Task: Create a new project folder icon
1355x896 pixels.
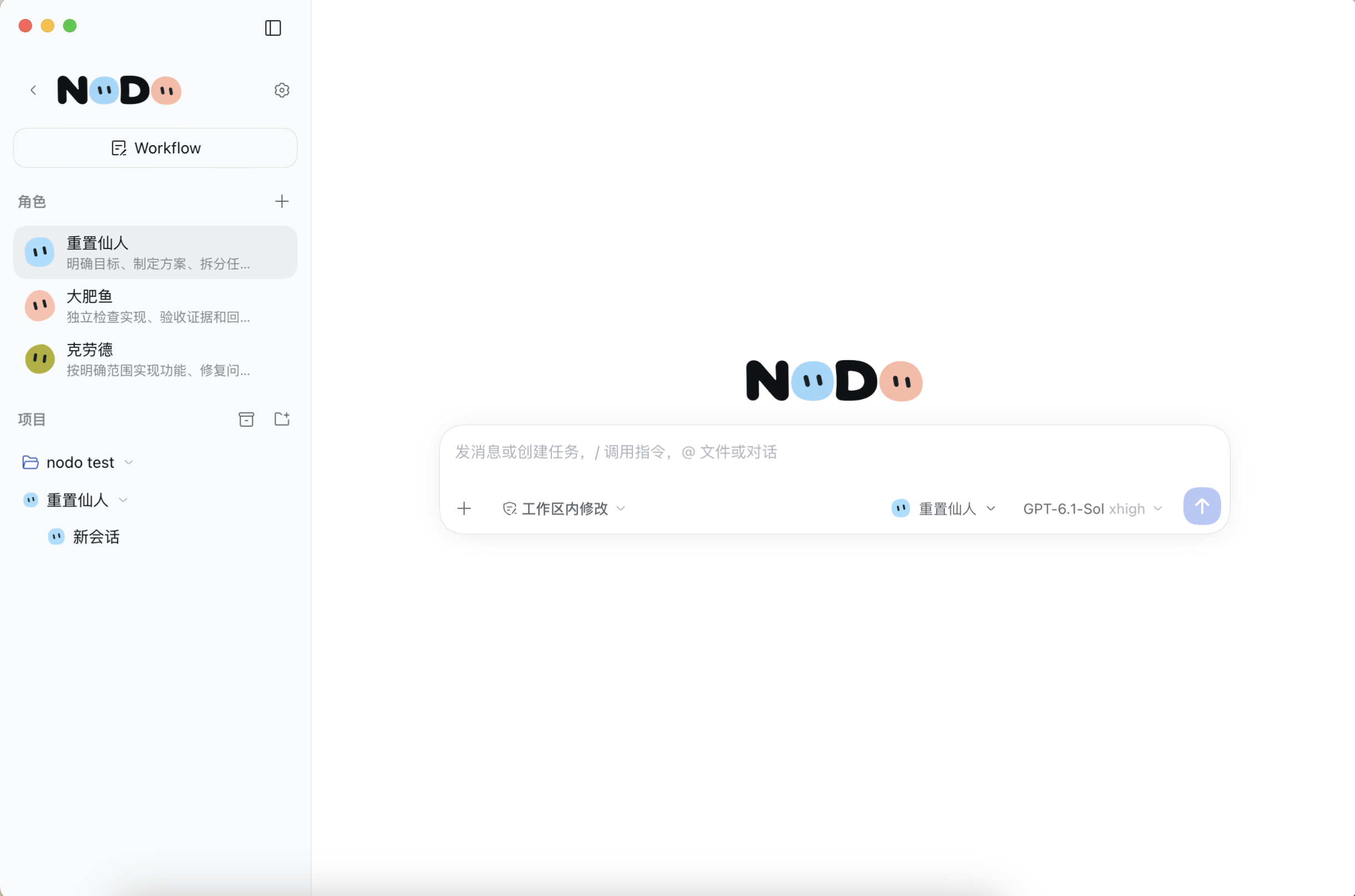Action: (282, 419)
